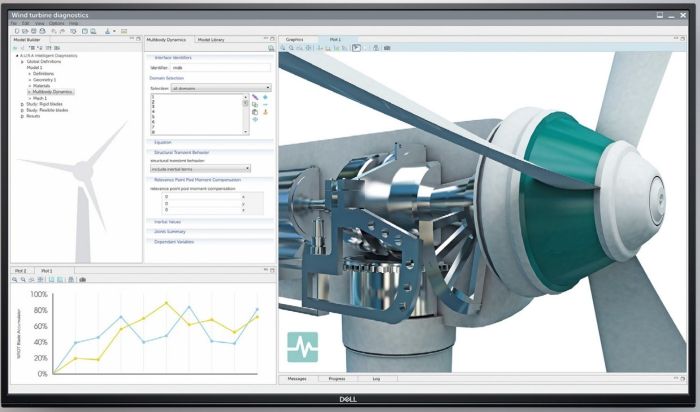
Task: Click camera icon in lower plot toolbar
Action: click(x=82, y=280)
